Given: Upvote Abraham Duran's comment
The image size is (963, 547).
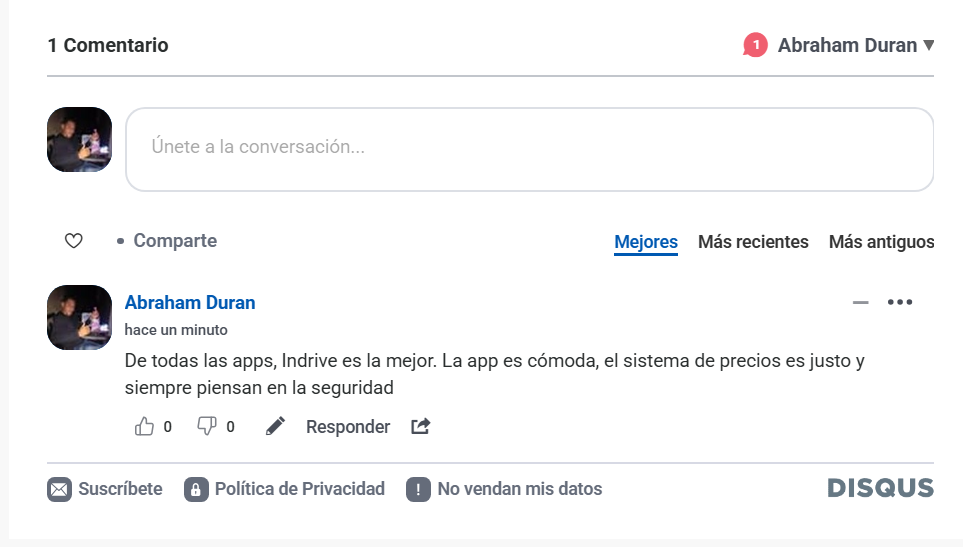Looking at the screenshot, I should (x=145, y=427).
